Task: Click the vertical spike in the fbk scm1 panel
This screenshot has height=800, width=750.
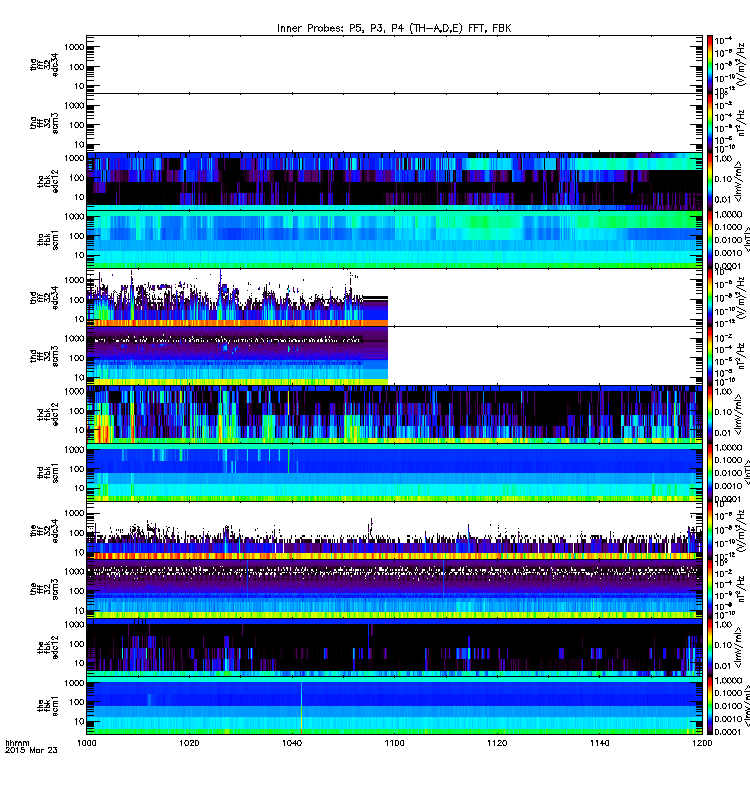Action: point(302,707)
